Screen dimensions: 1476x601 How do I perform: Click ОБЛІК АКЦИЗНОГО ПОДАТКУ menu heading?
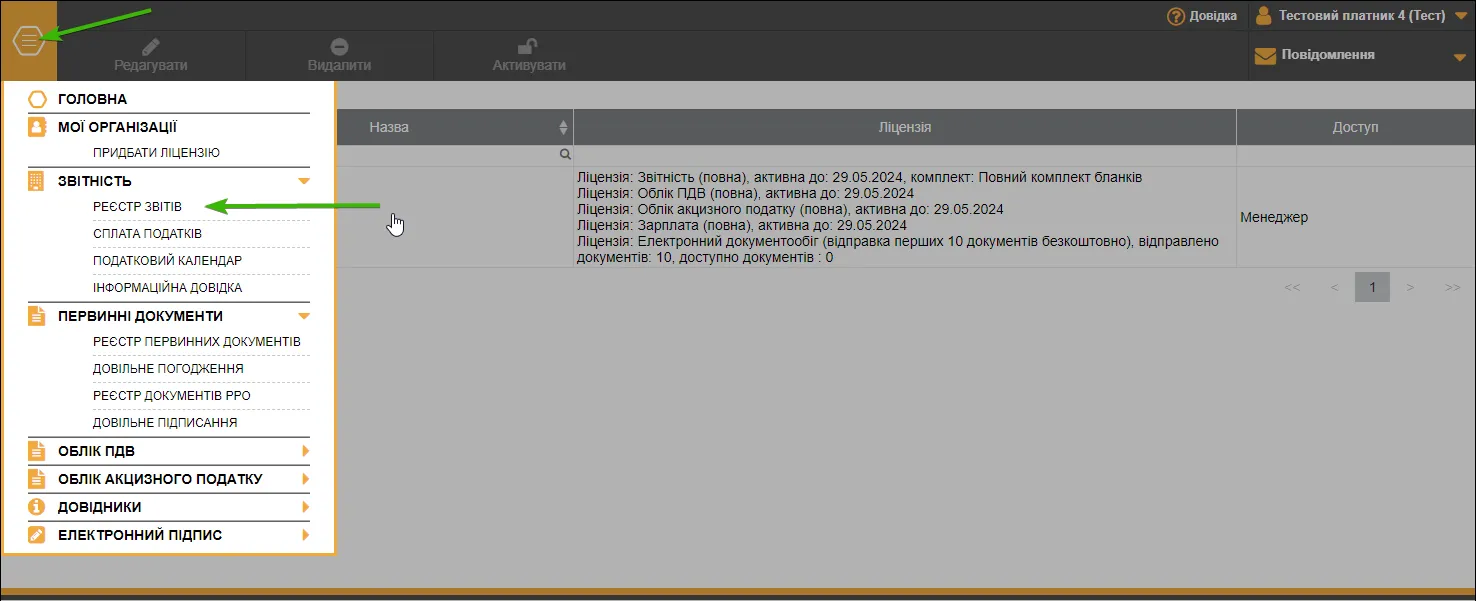(160, 479)
